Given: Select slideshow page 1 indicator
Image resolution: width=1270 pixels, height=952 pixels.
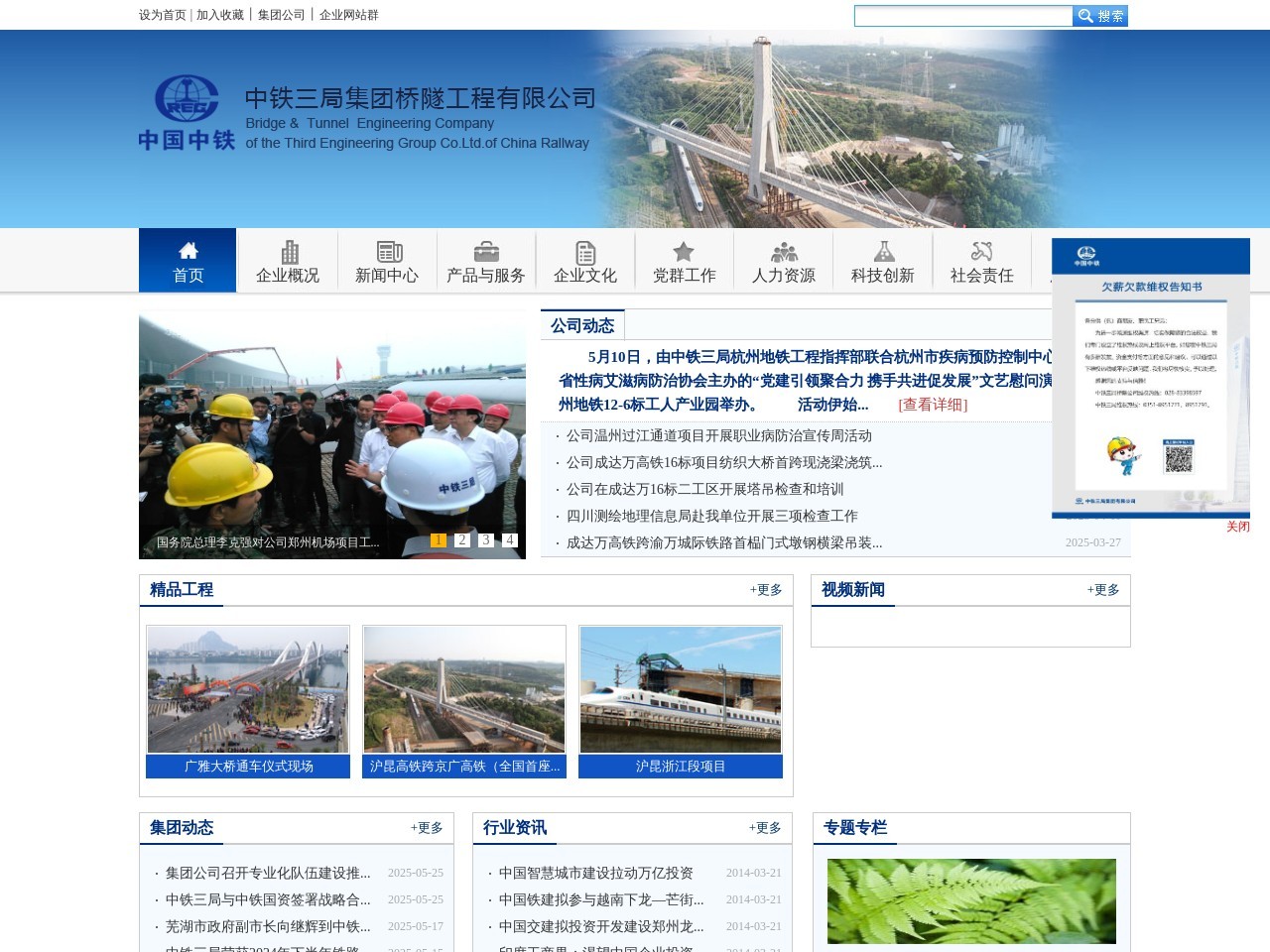Looking at the screenshot, I should [x=439, y=540].
